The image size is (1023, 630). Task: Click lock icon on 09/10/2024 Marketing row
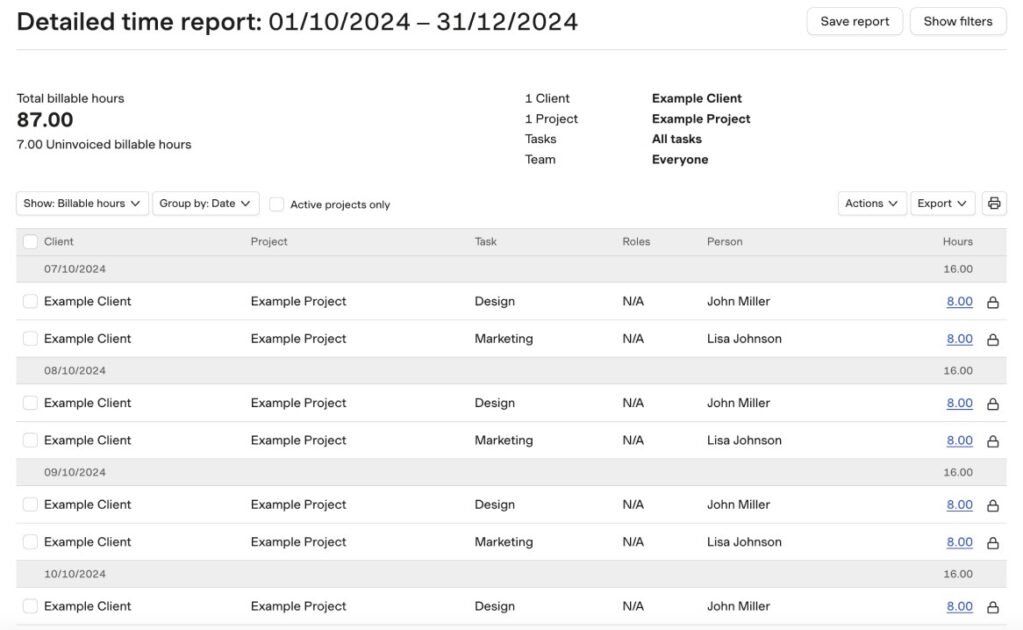pyautogui.click(x=993, y=543)
